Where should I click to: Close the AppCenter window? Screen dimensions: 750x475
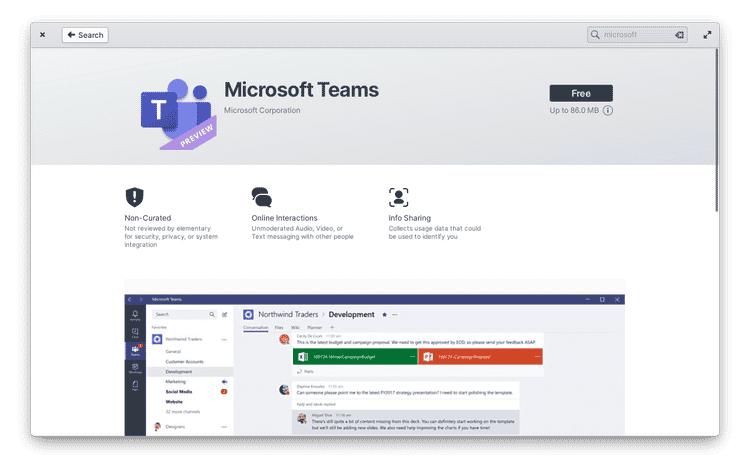pyautogui.click(x=43, y=35)
